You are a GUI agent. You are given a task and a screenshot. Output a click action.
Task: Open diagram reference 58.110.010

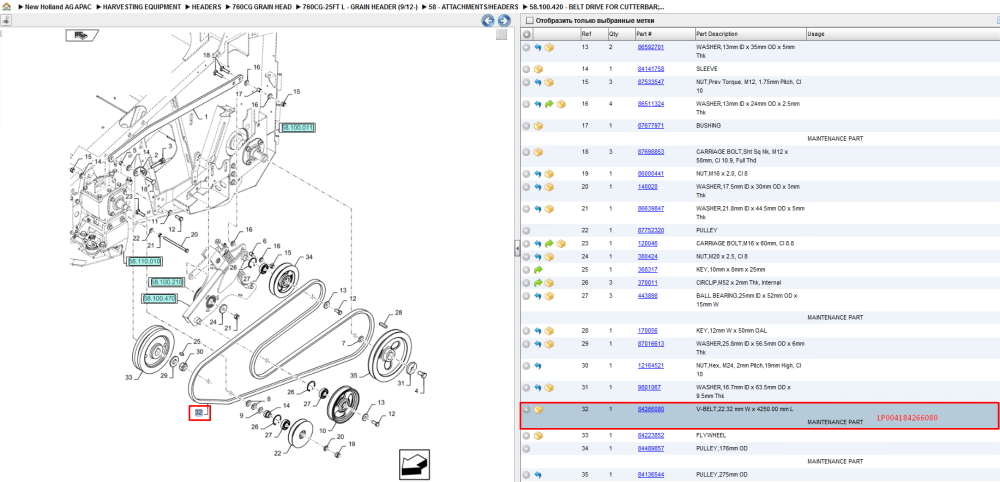point(145,261)
